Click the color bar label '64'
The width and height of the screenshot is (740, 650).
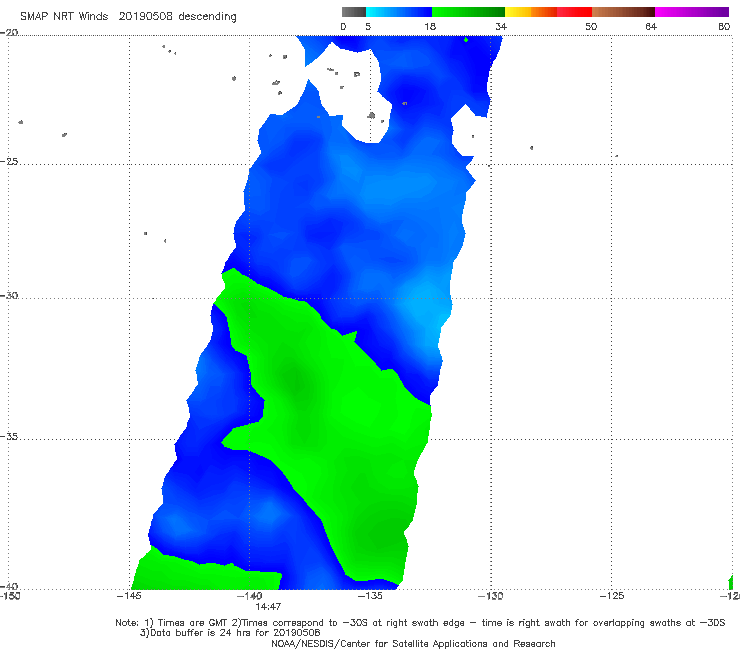[651, 26]
